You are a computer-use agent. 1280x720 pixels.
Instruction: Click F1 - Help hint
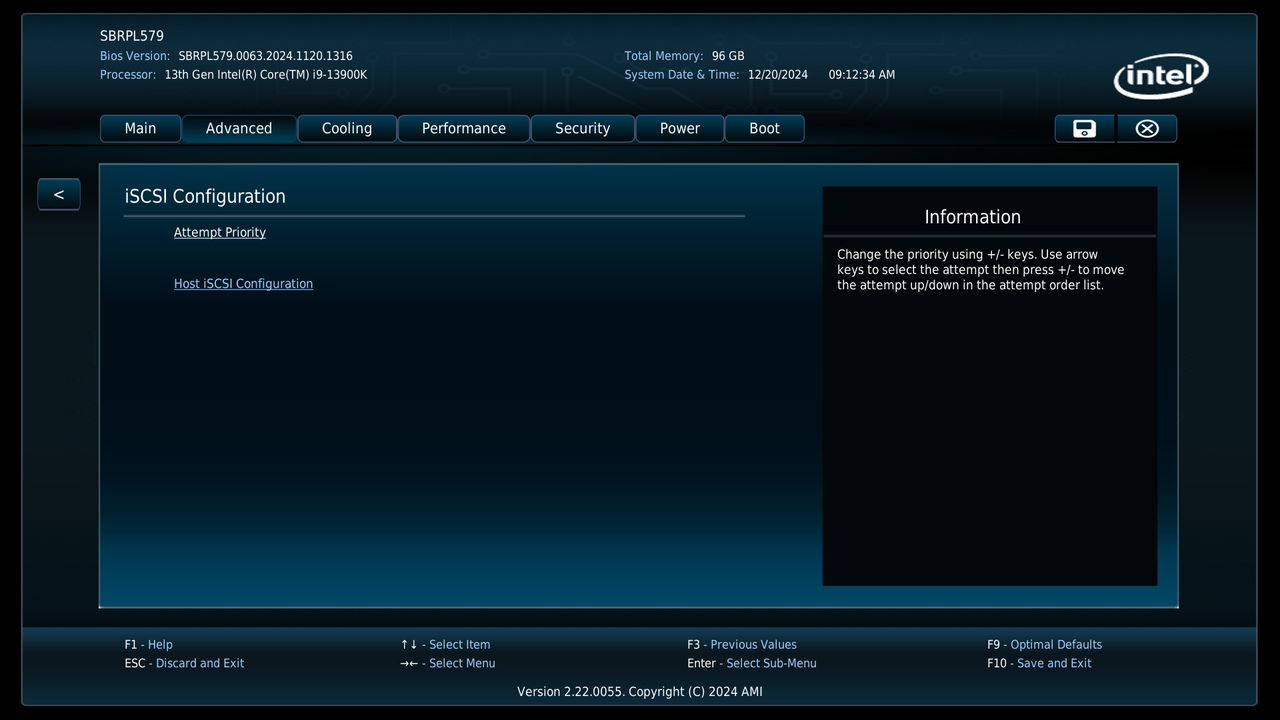[x=149, y=645]
